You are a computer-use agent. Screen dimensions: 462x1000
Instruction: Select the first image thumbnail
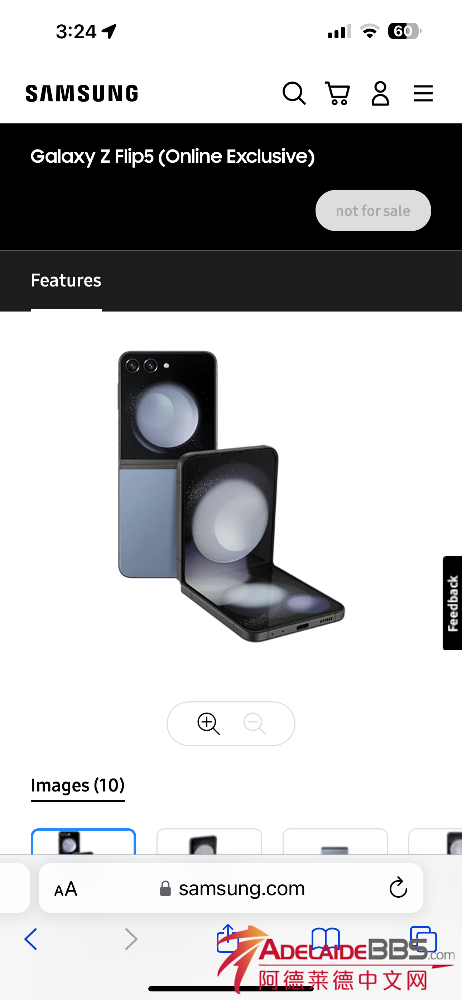click(84, 842)
